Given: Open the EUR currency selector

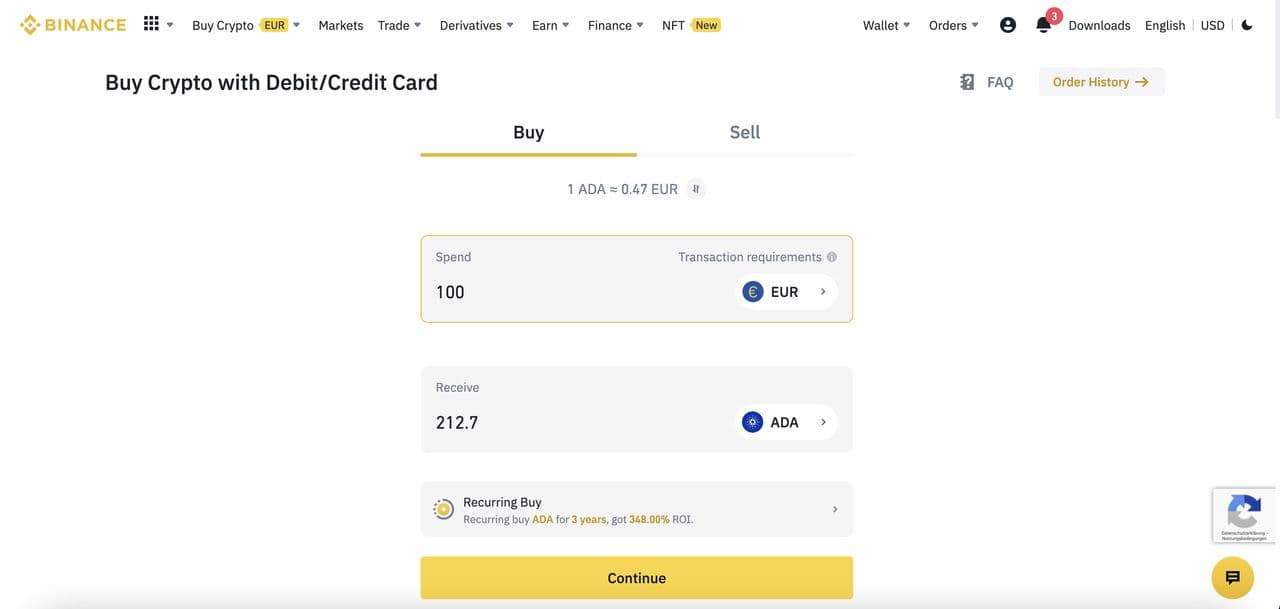Looking at the screenshot, I should (786, 292).
